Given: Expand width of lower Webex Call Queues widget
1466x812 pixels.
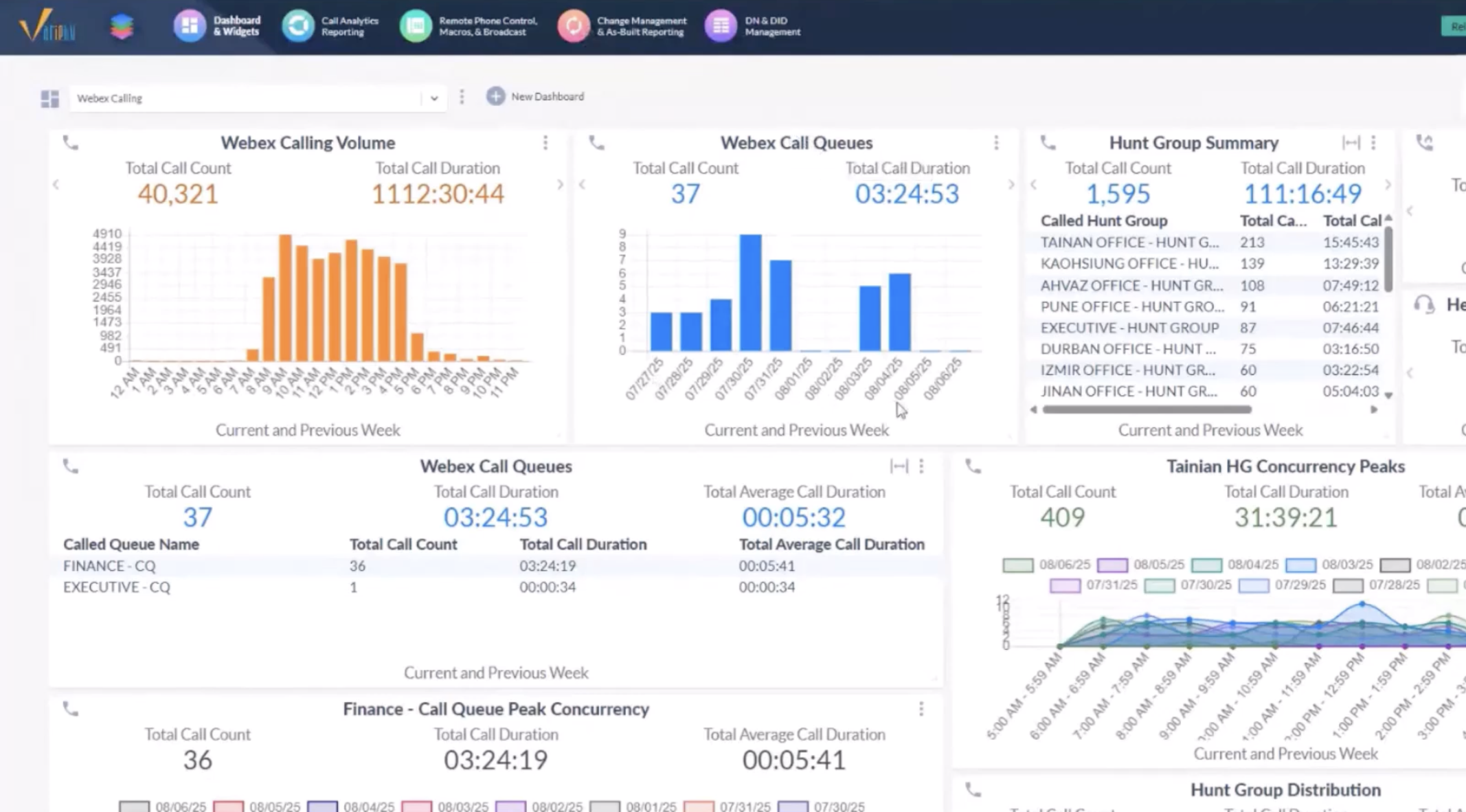Looking at the screenshot, I should [x=899, y=466].
